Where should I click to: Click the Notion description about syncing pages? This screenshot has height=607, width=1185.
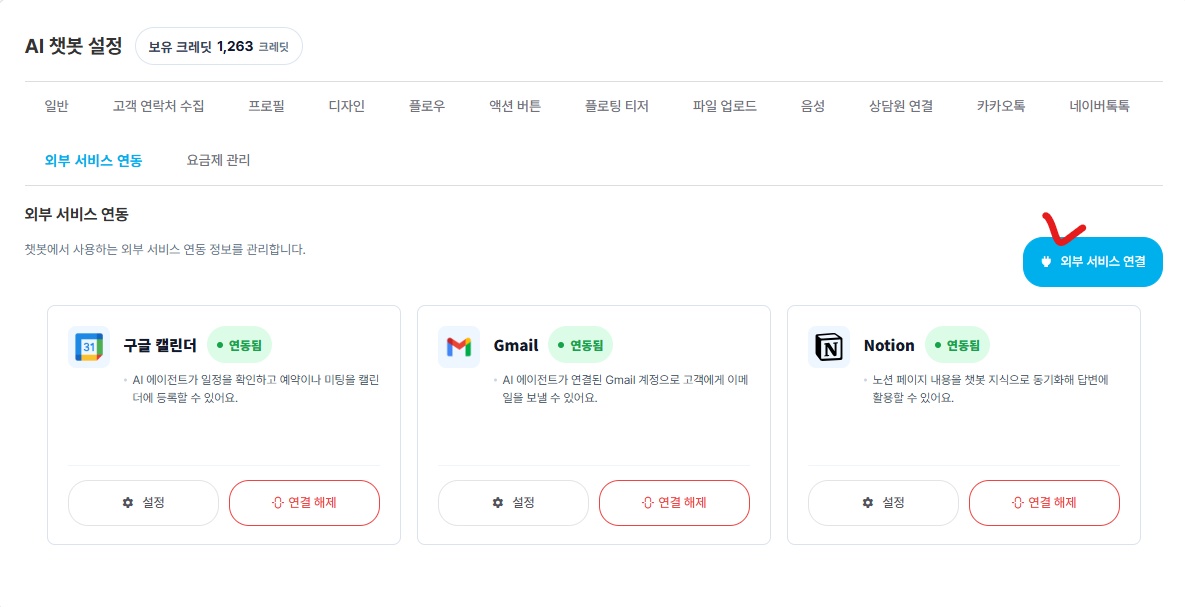(x=991, y=389)
